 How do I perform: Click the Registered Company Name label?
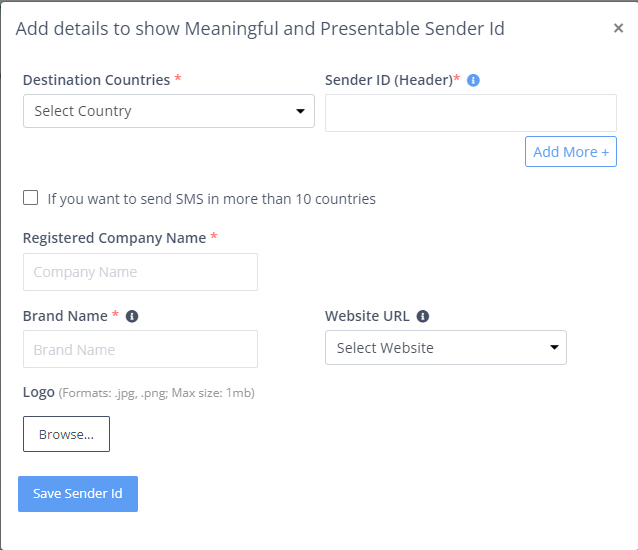114,238
